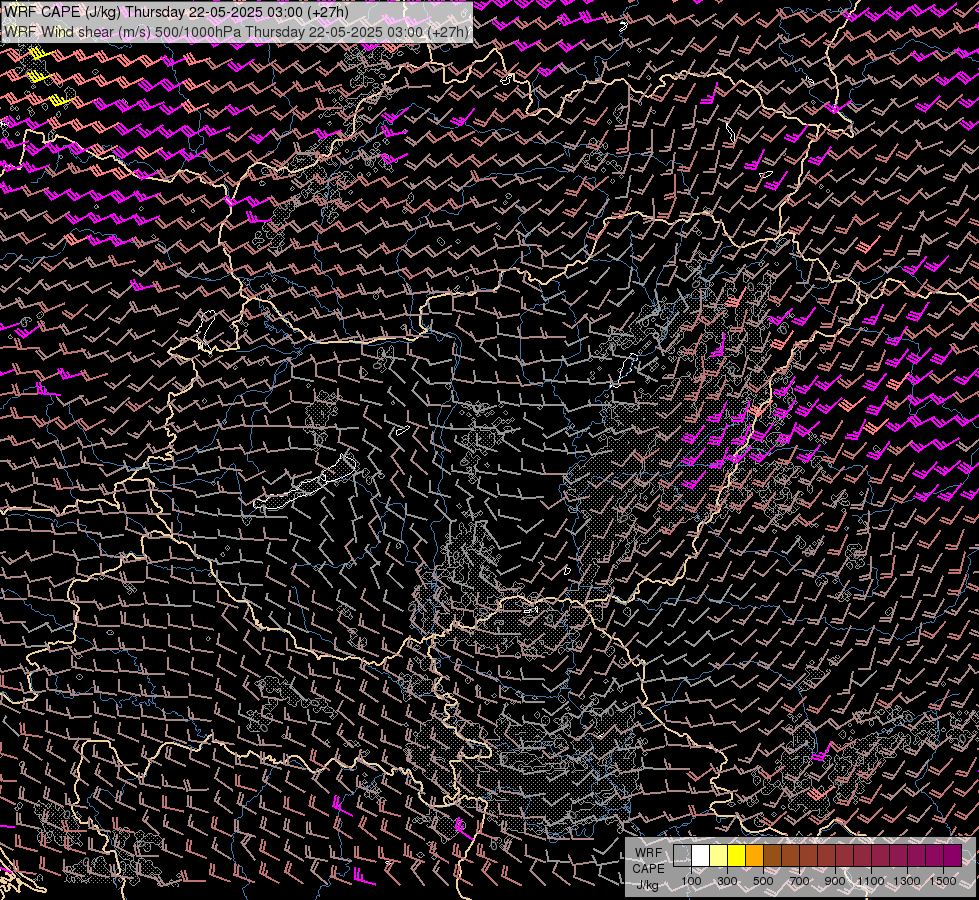Pick the bright yellow CAPE legend swatch
Image resolution: width=979 pixels, height=900 pixels.
737,855
